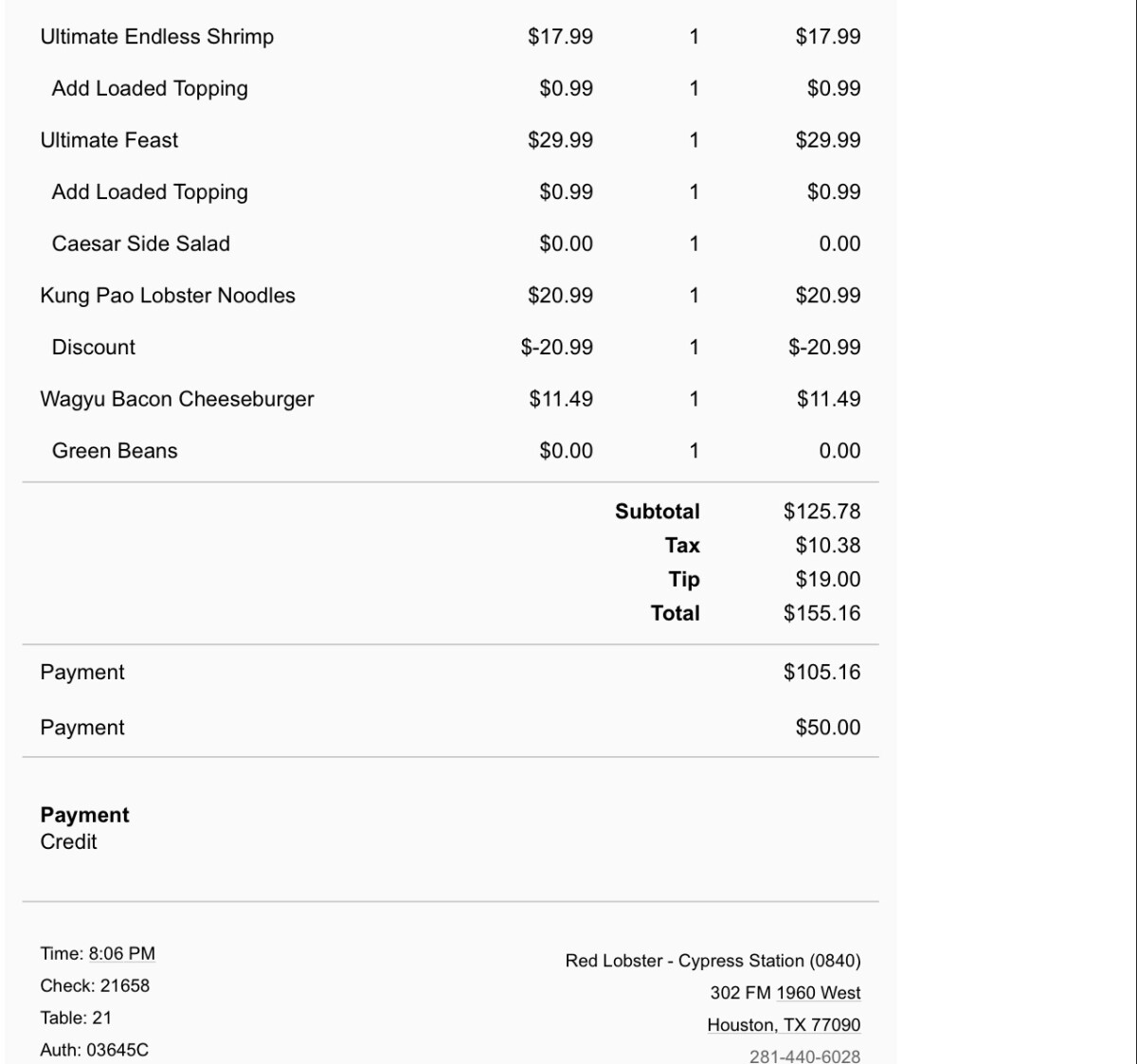Click the Discount line label
Image resolution: width=1137 pixels, height=1064 pixels.
[94, 348]
